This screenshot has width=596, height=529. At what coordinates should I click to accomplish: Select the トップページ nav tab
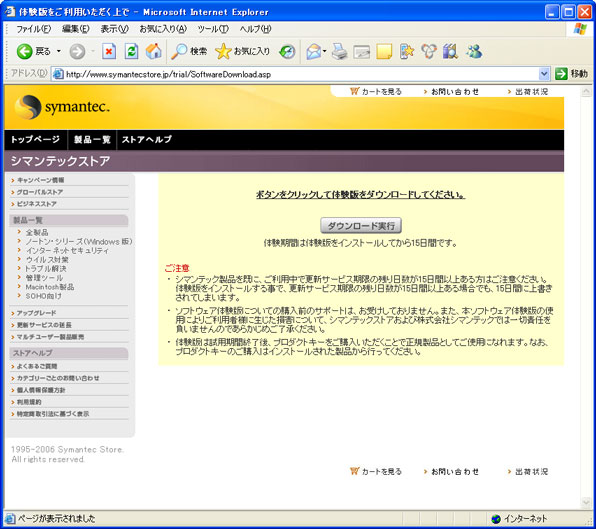click(x=35, y=139)
